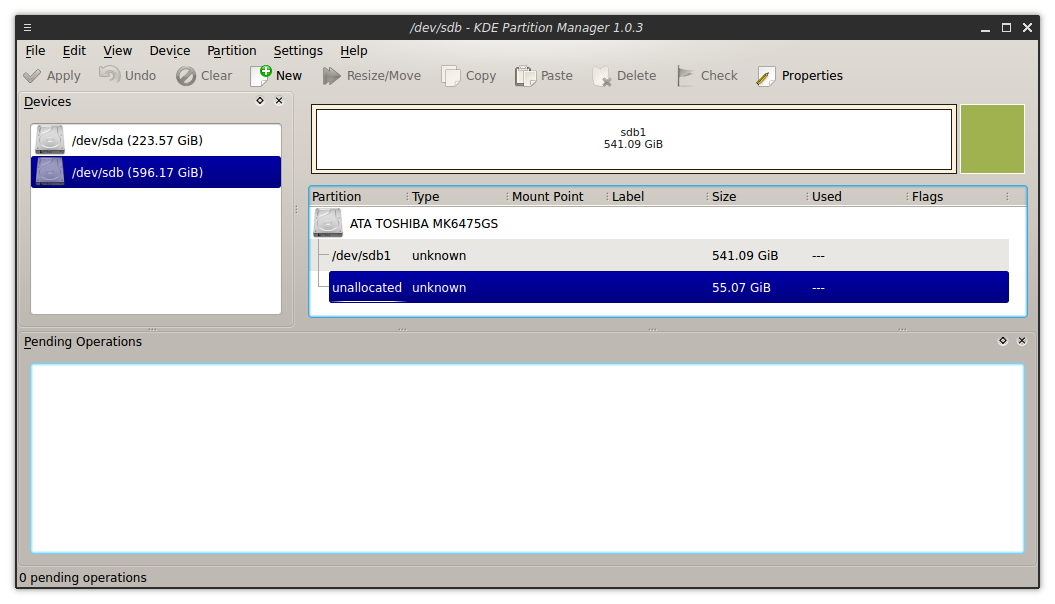Click the Clear operations icon

pos(186,76)
